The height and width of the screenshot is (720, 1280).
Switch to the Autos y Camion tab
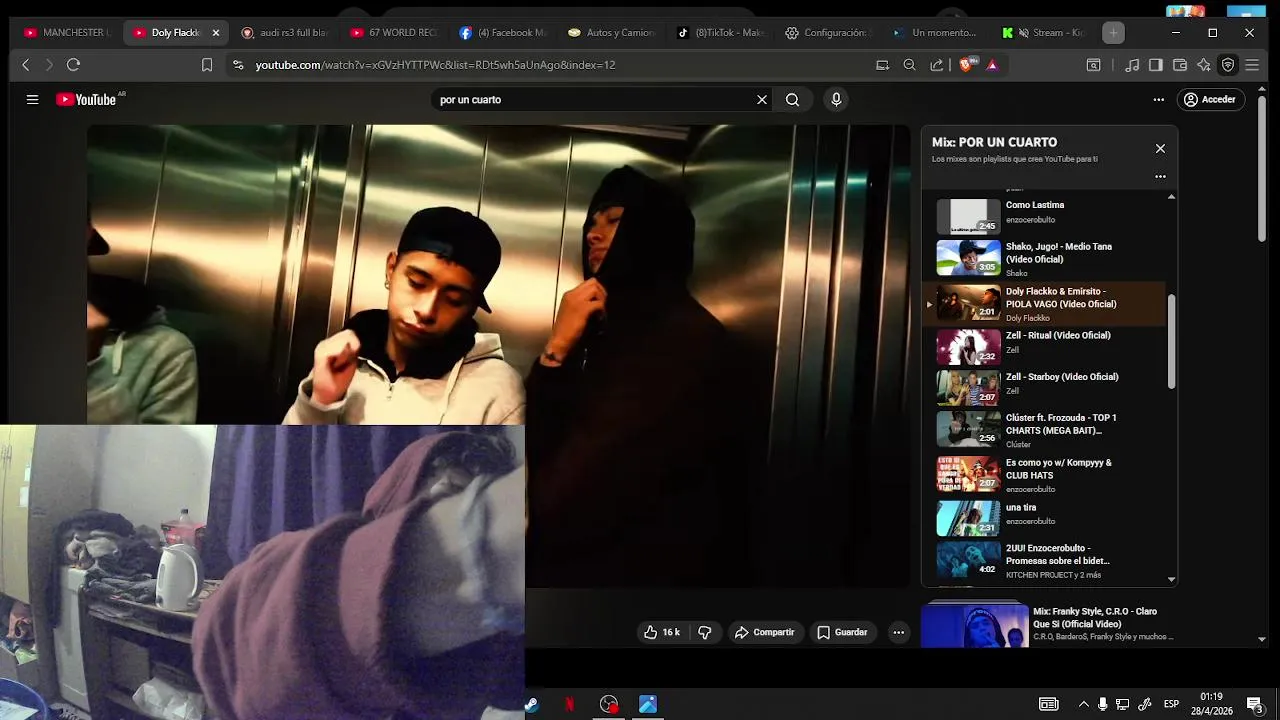pyautogui.click(x=610, y=33)
